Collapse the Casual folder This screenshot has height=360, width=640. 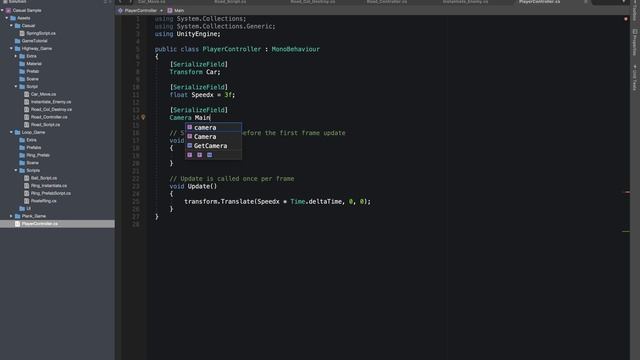(x=11, y=26)
